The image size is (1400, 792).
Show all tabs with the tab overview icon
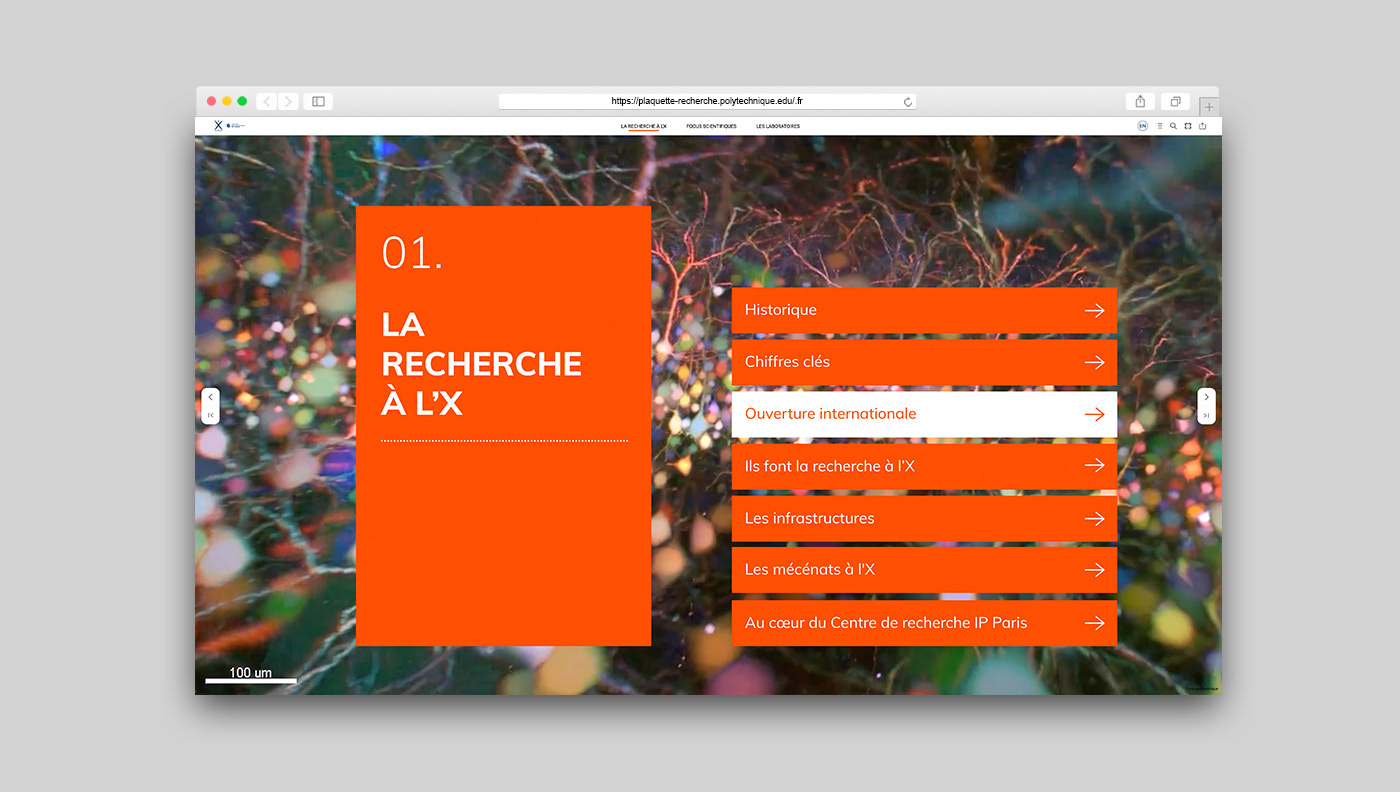pyautogui.click(x=1175, y=101)
